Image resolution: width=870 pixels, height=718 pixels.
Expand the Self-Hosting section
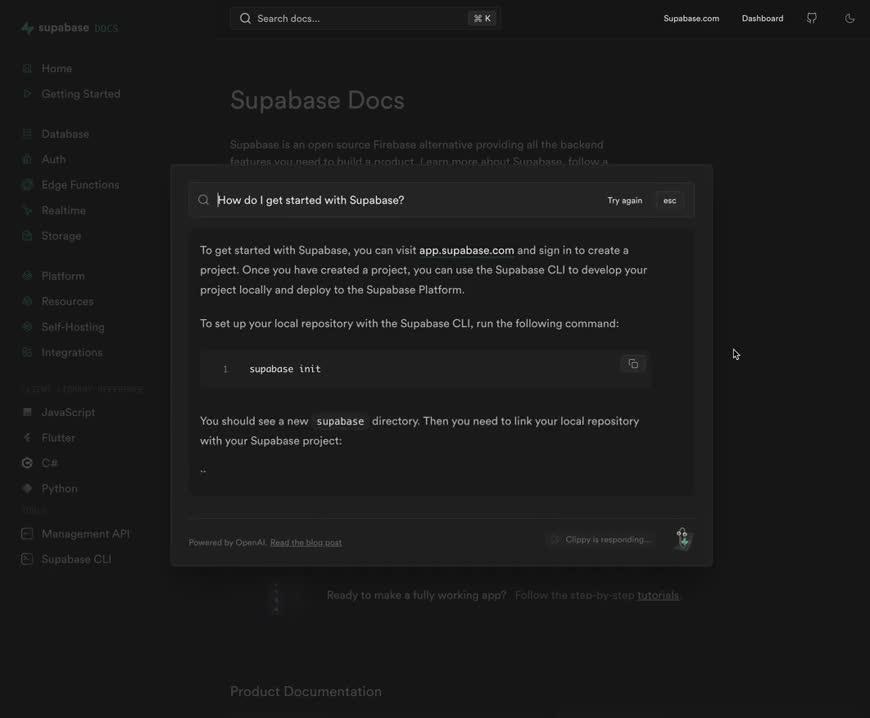coord(27,326)
